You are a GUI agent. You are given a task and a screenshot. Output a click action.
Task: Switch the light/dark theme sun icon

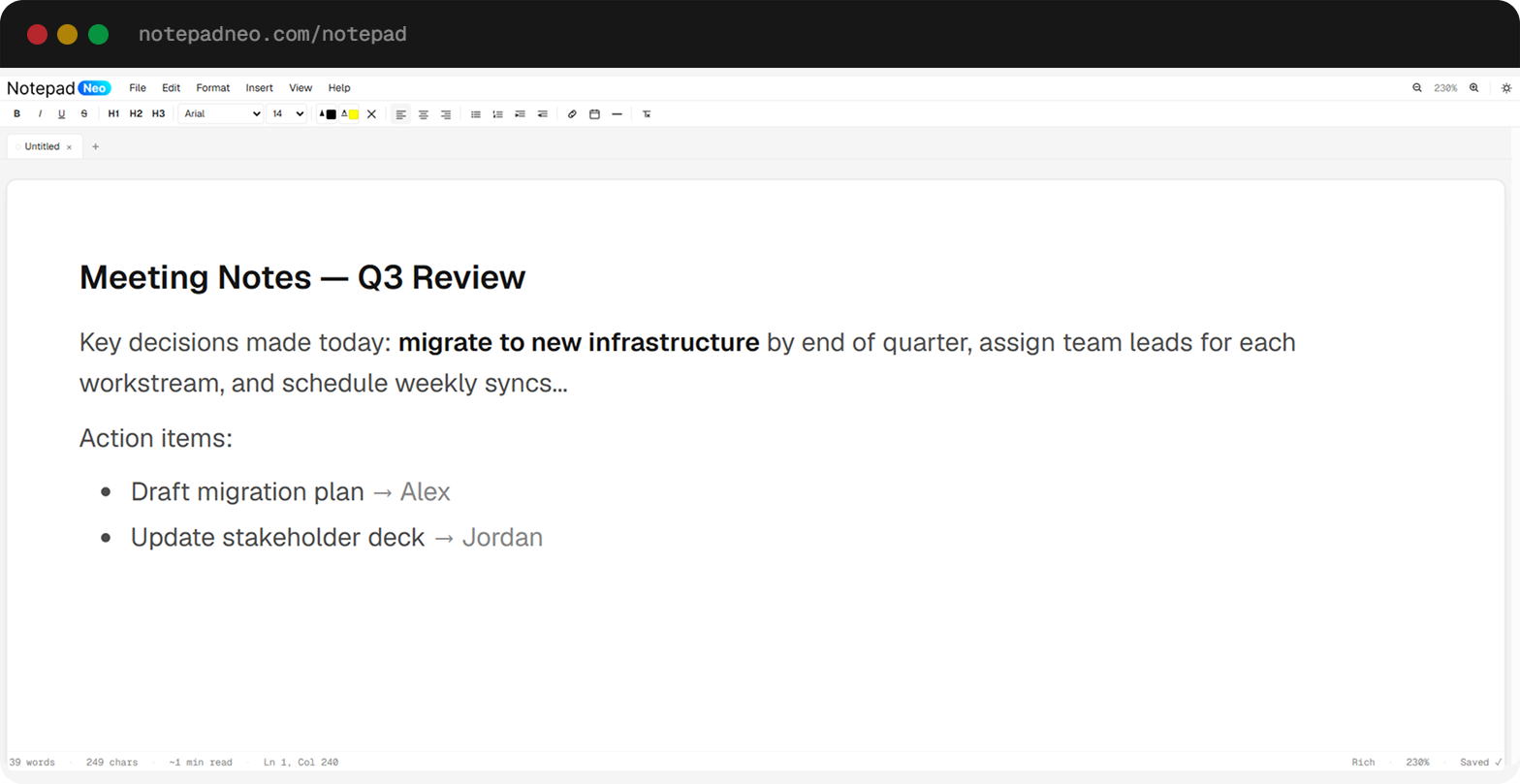(1505, 87)
